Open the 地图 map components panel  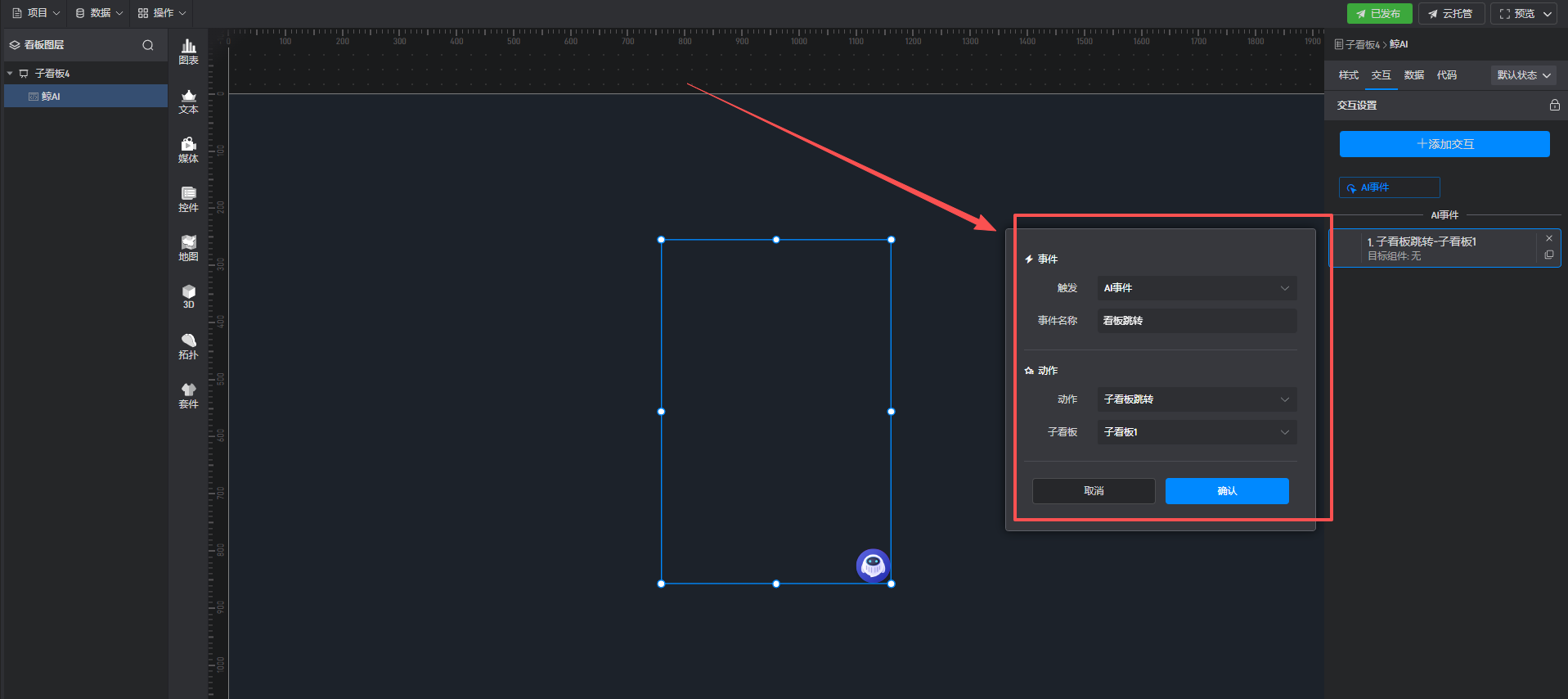[188, 249]
